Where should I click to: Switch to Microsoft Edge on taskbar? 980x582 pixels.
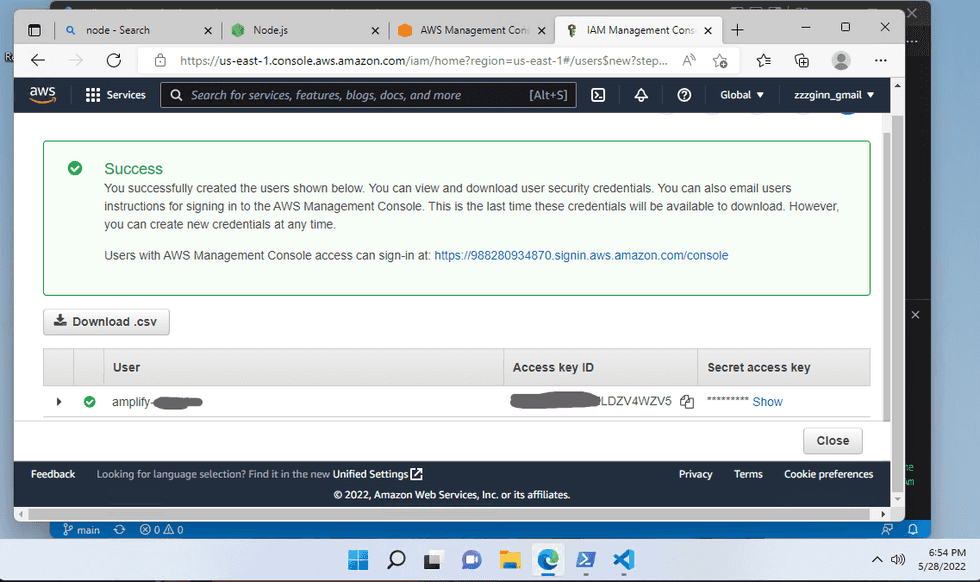click(548, 559)
